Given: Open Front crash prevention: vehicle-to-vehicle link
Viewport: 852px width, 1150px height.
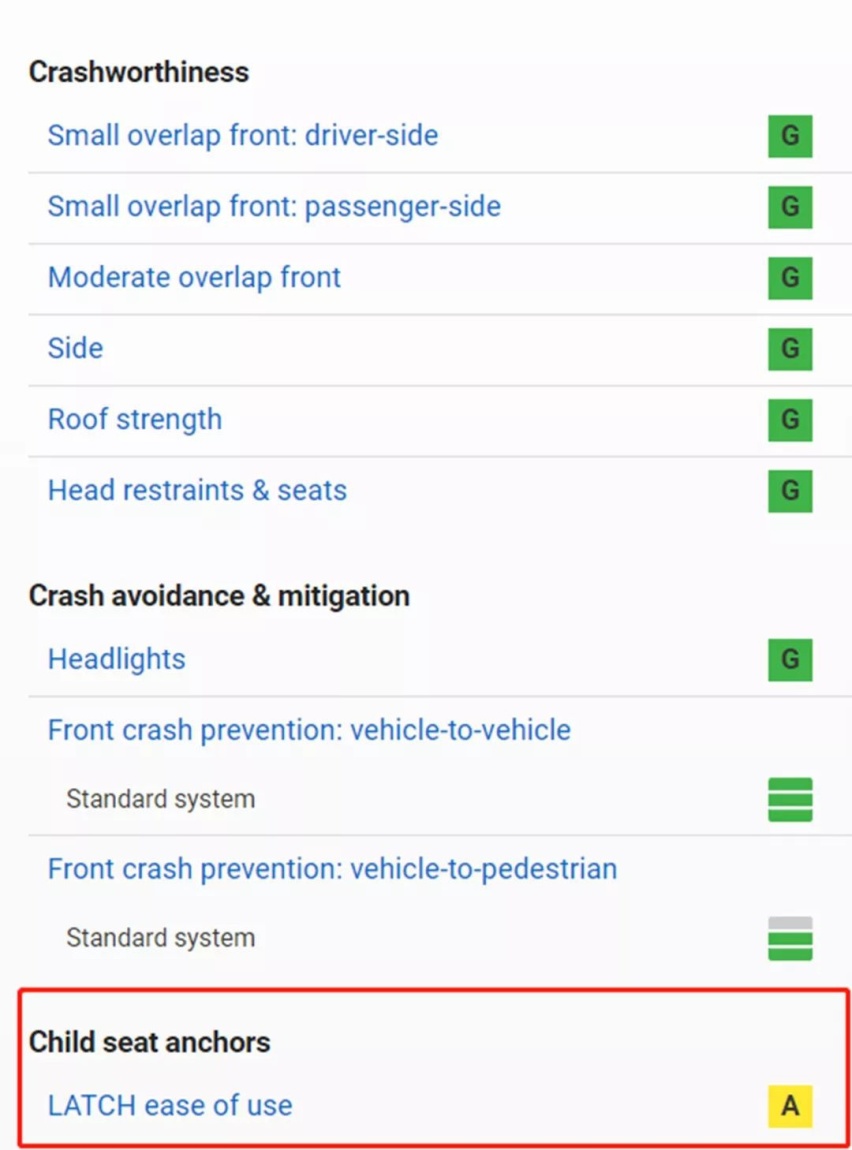Looking at the screenshot, I should click(x=309, y=730).
